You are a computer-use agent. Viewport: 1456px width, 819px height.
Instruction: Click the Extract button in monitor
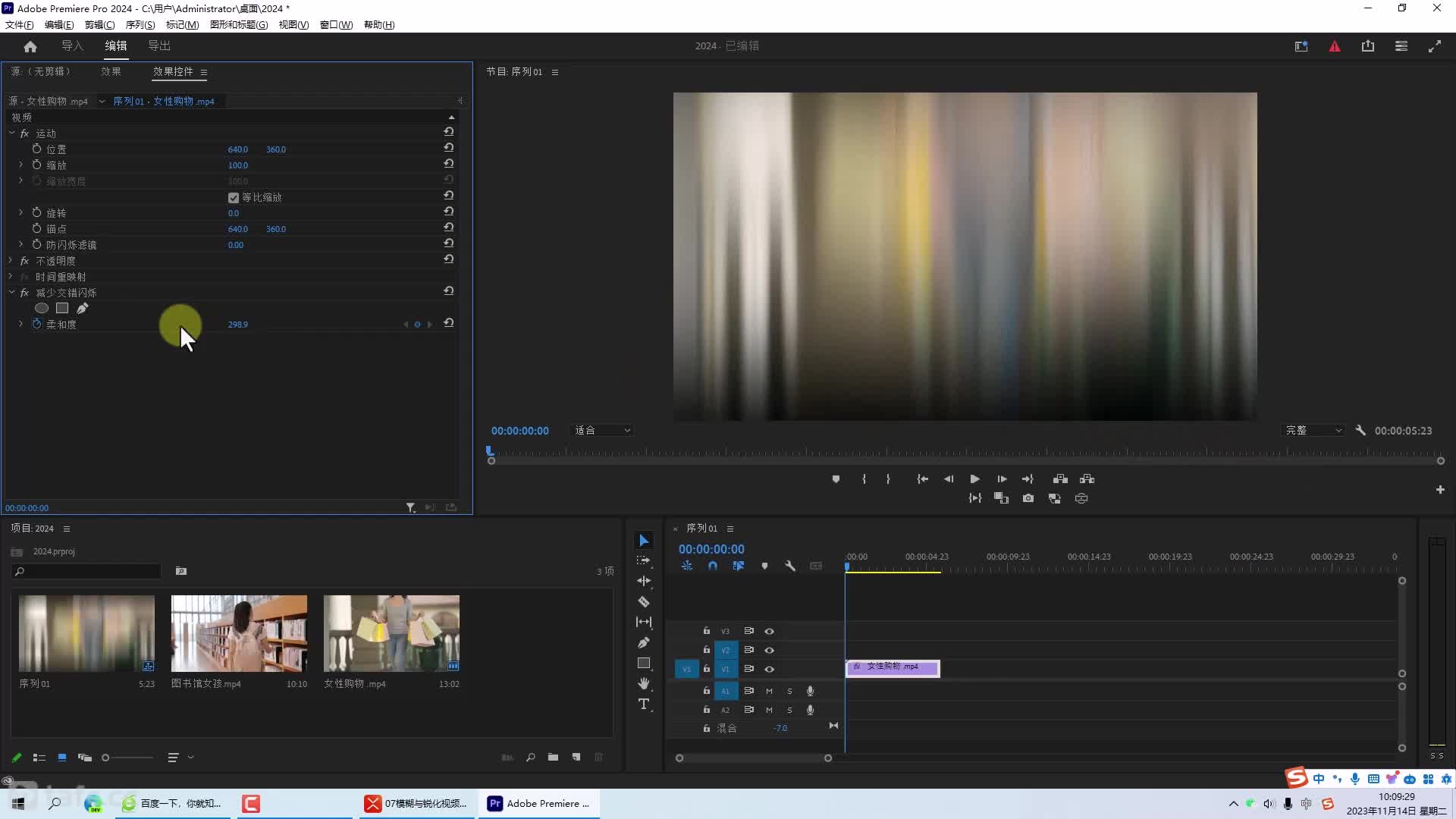(x=1087, y=479)
